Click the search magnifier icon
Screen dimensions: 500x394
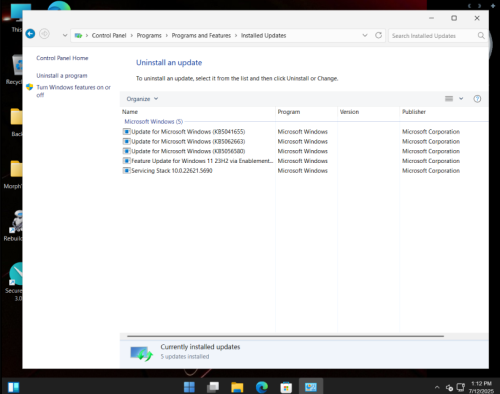tap(481, 35)
